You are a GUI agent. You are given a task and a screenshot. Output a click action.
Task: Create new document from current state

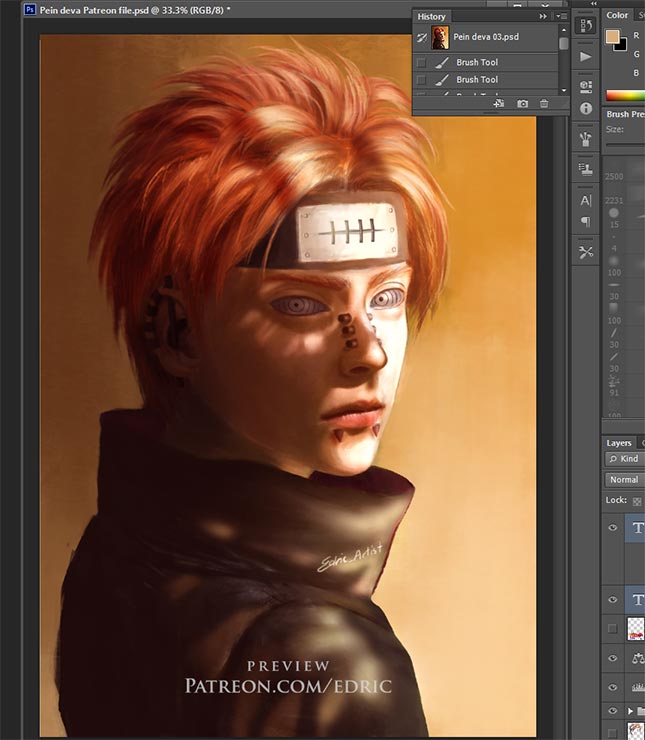(x=499, y=103)
